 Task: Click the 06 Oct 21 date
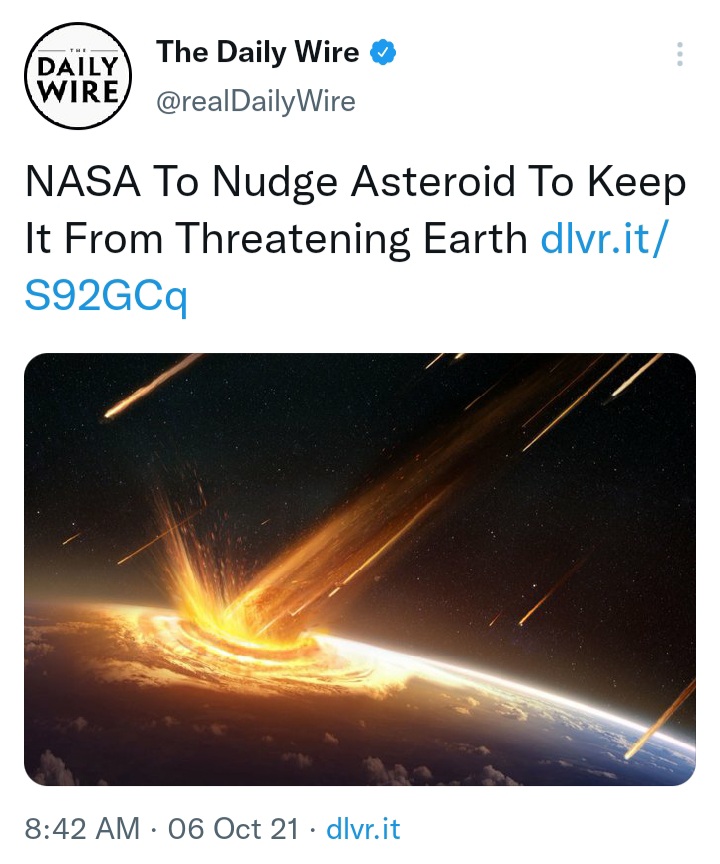[x=234, y=829]
